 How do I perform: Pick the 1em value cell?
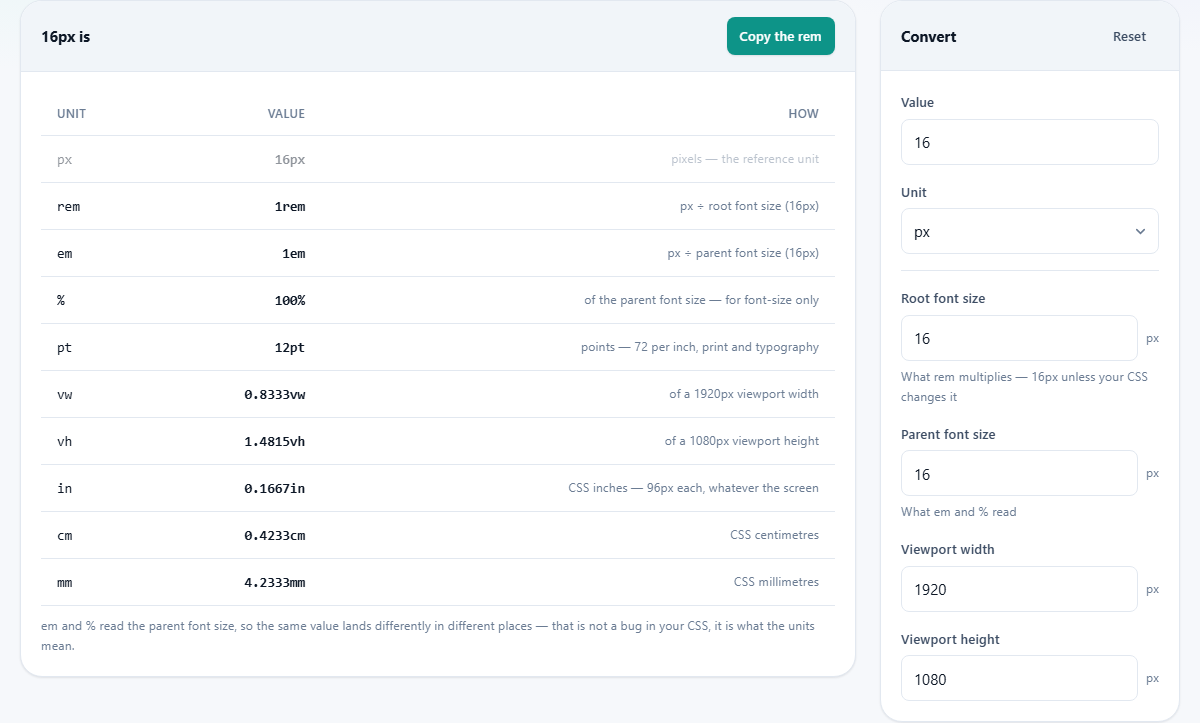(x=293, y=253)
